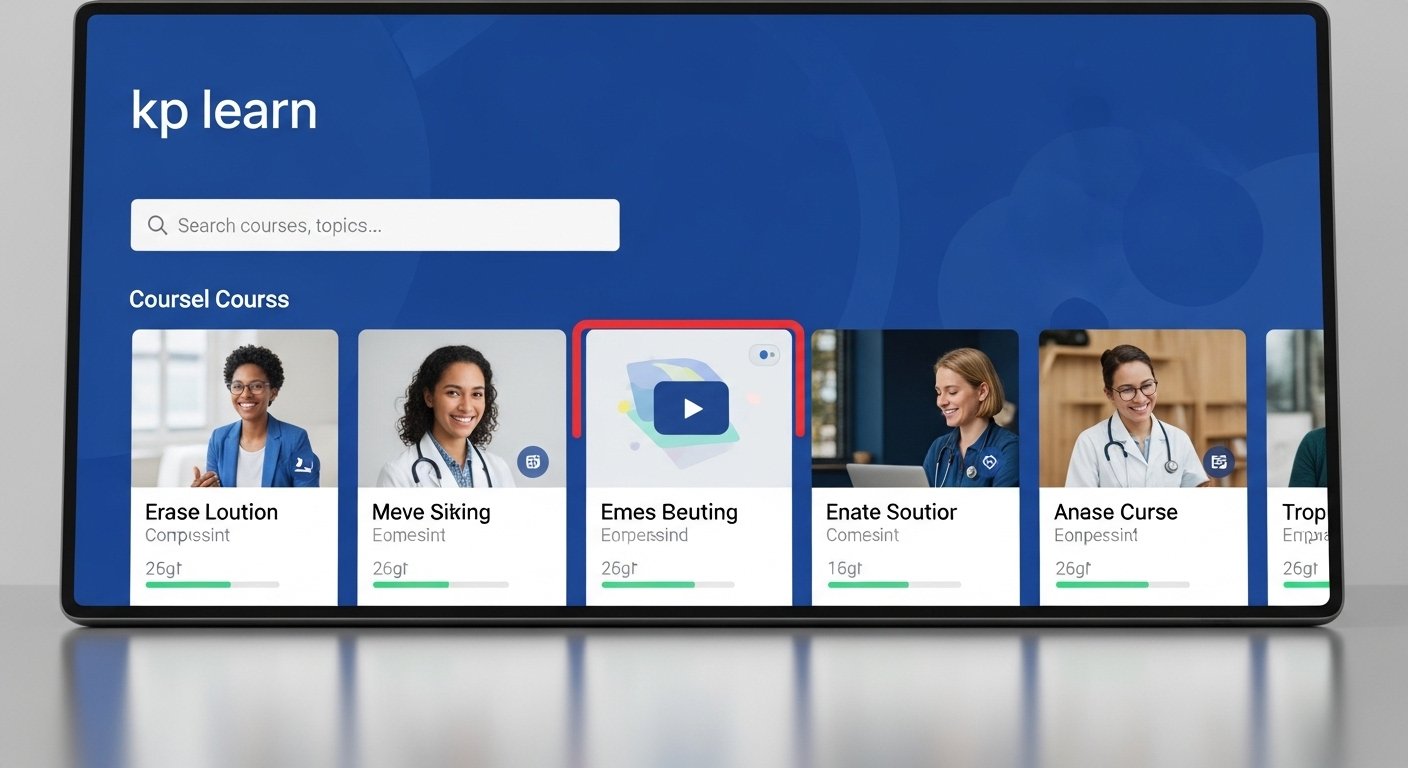Click the search magnifier icon
This screenshot has width=1408, height=768.
click(157, 225)
